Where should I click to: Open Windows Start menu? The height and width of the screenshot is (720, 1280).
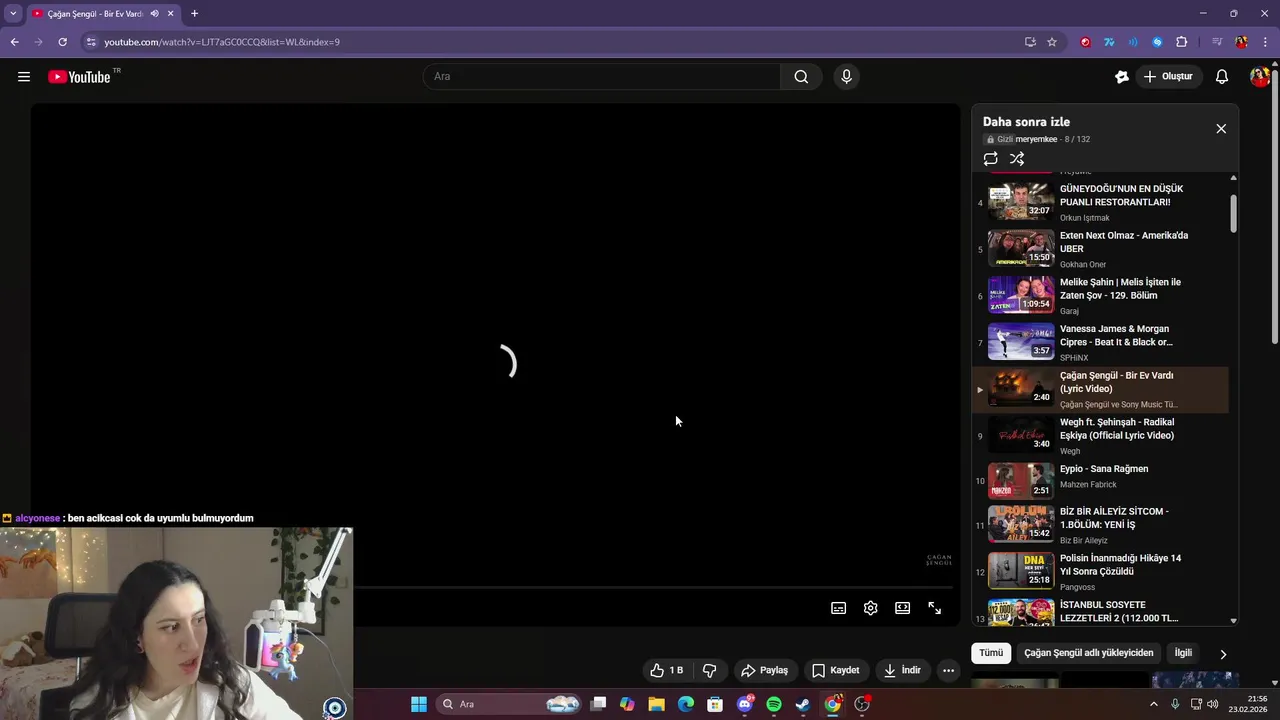click(x=419, y=704)
